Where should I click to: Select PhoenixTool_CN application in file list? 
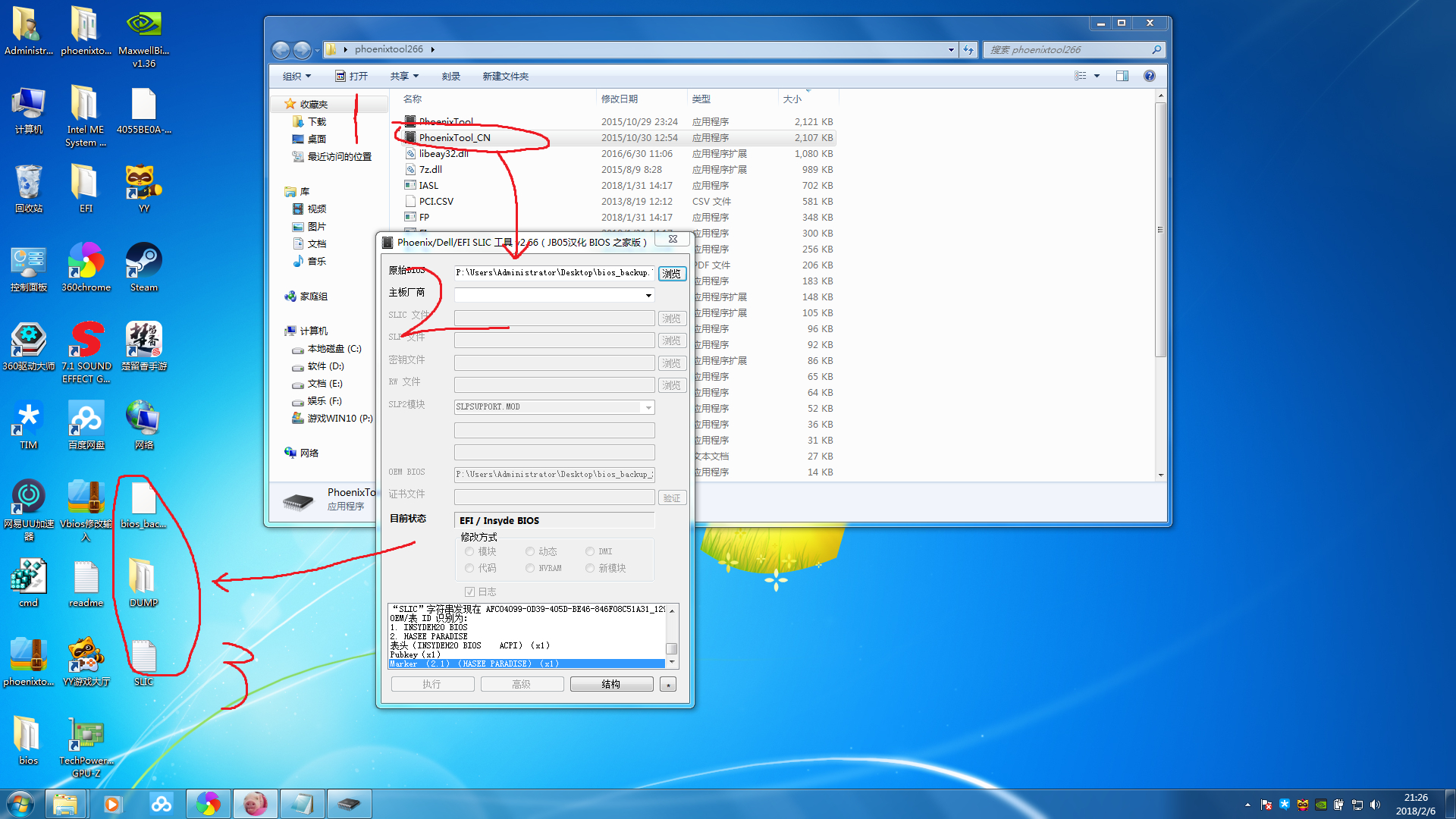pyautogui.click(x=454, y=137)
